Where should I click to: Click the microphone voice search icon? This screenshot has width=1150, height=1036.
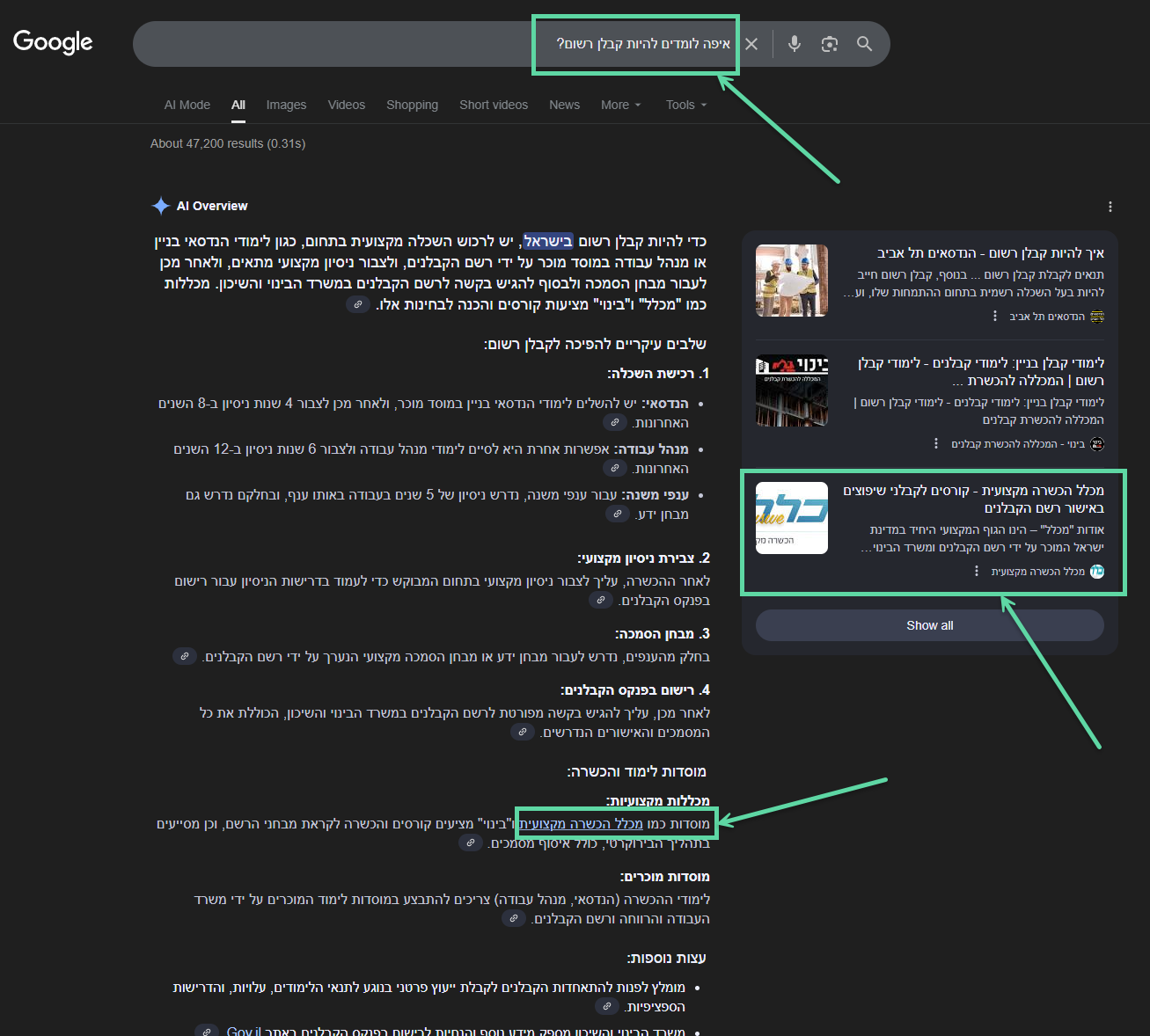tap(795, 44)
